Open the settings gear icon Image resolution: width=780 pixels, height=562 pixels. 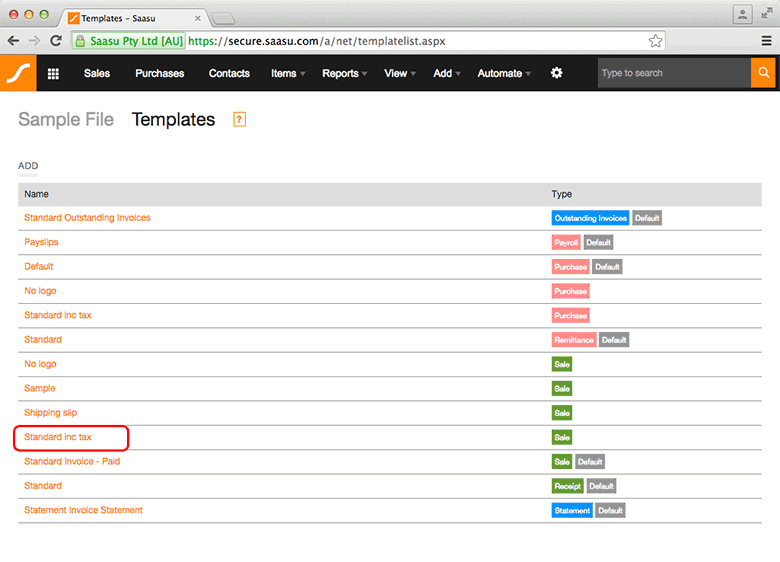[557, 73]
